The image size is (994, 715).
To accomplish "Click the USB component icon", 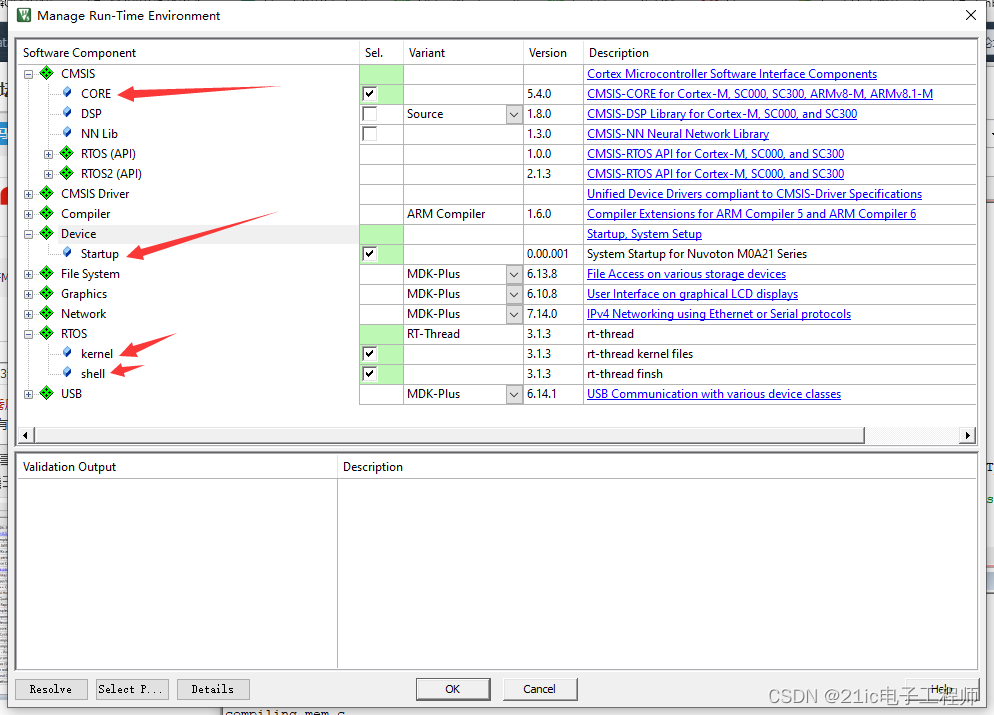I will tap(46, 393).
